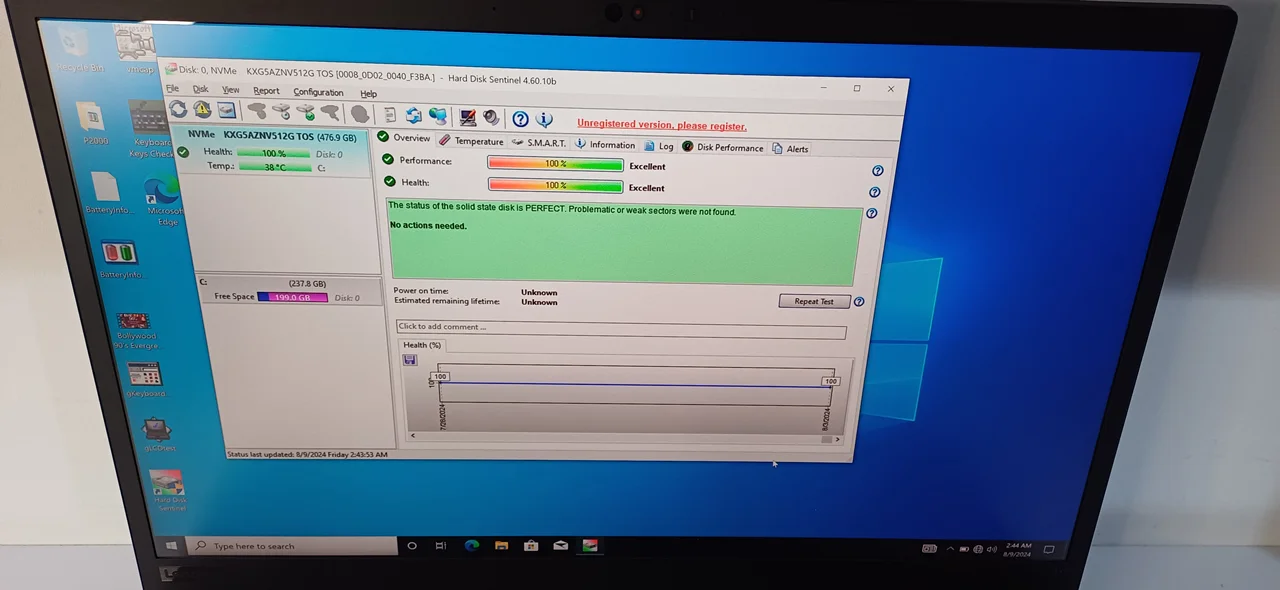Click the refresh disk status toolbar icon
The image size is (1280, 590).
178,109
